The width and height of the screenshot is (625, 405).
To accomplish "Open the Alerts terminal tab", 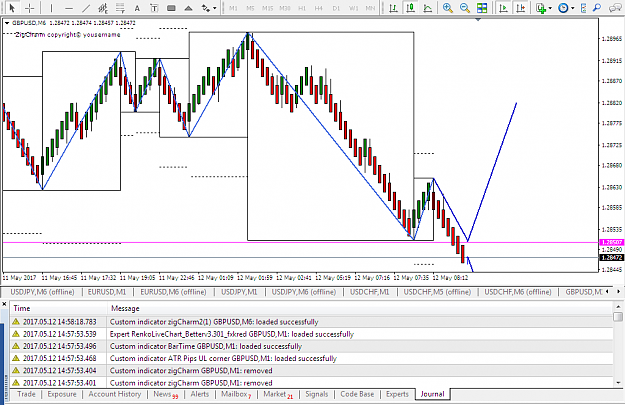I will (200, 394).
